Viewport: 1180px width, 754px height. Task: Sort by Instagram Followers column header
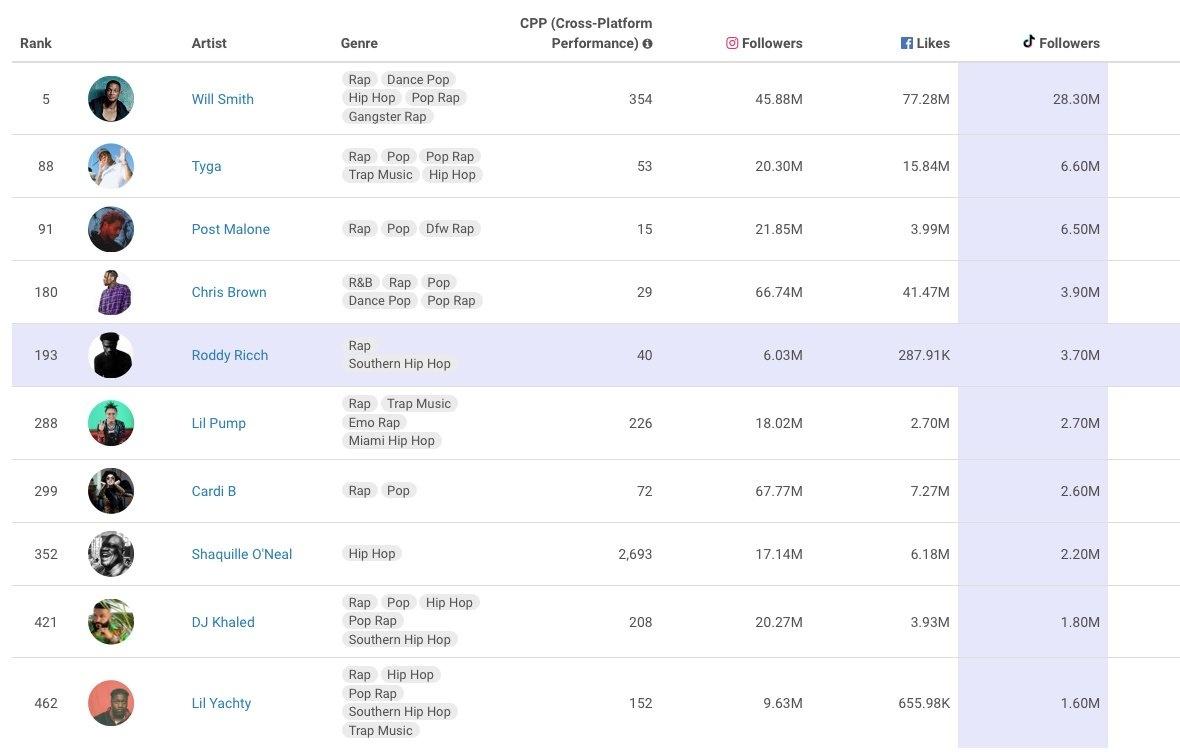764,43
